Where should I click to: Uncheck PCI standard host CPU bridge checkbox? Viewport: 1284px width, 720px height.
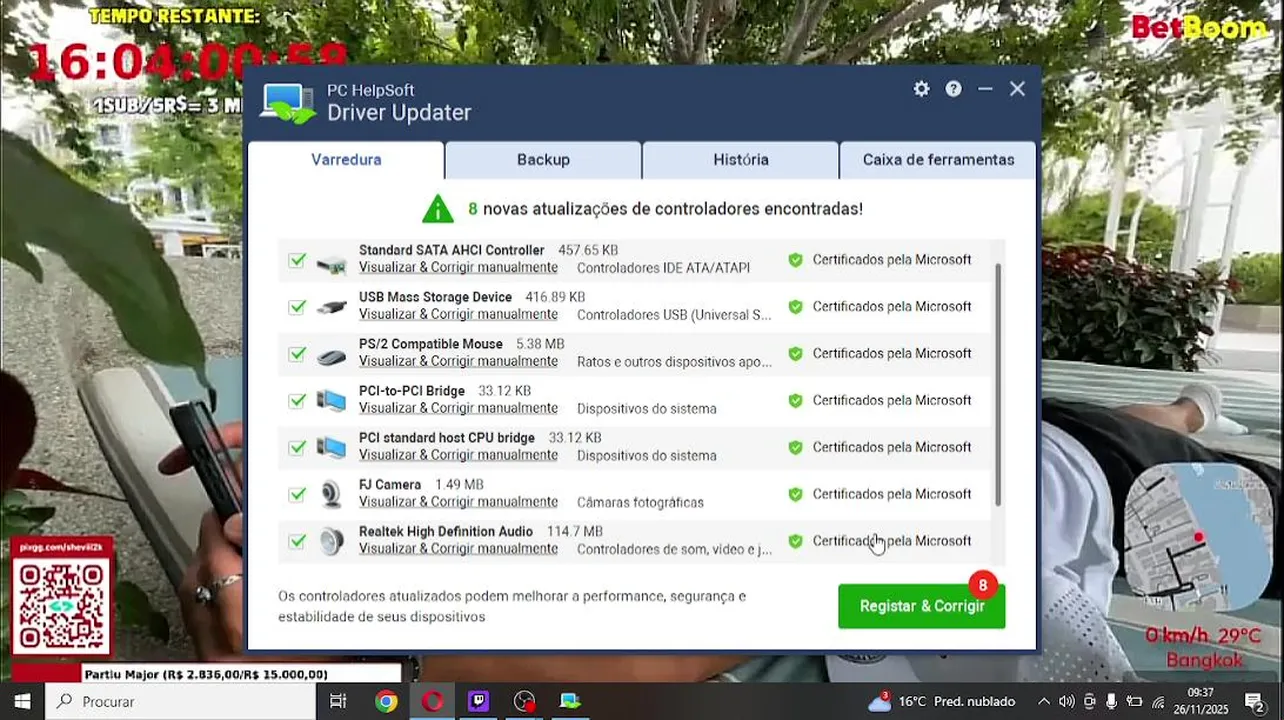[x=297, y=448]
